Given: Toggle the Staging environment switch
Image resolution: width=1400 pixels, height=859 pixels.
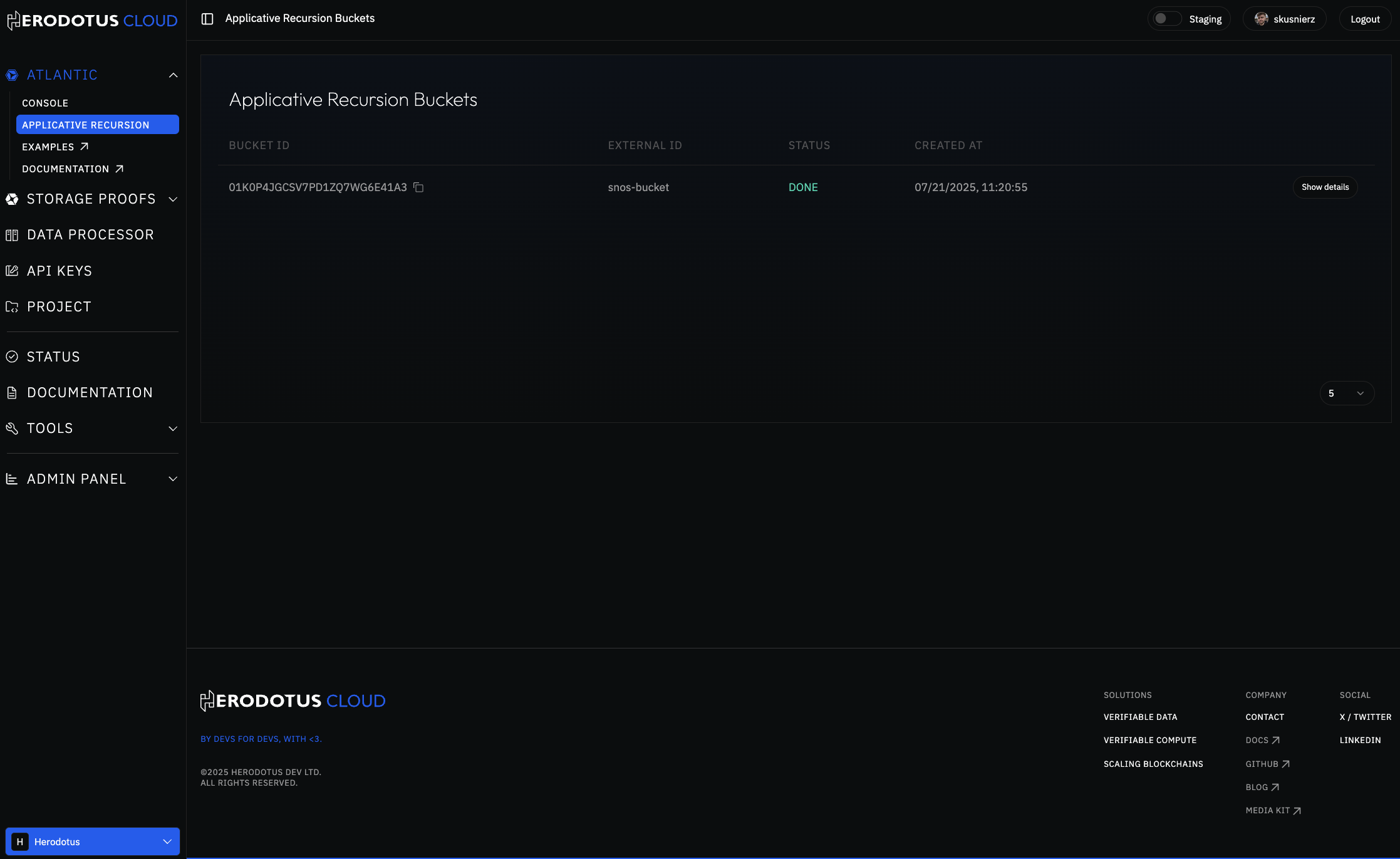Looking at the screenshot, I should [1166, 19].
